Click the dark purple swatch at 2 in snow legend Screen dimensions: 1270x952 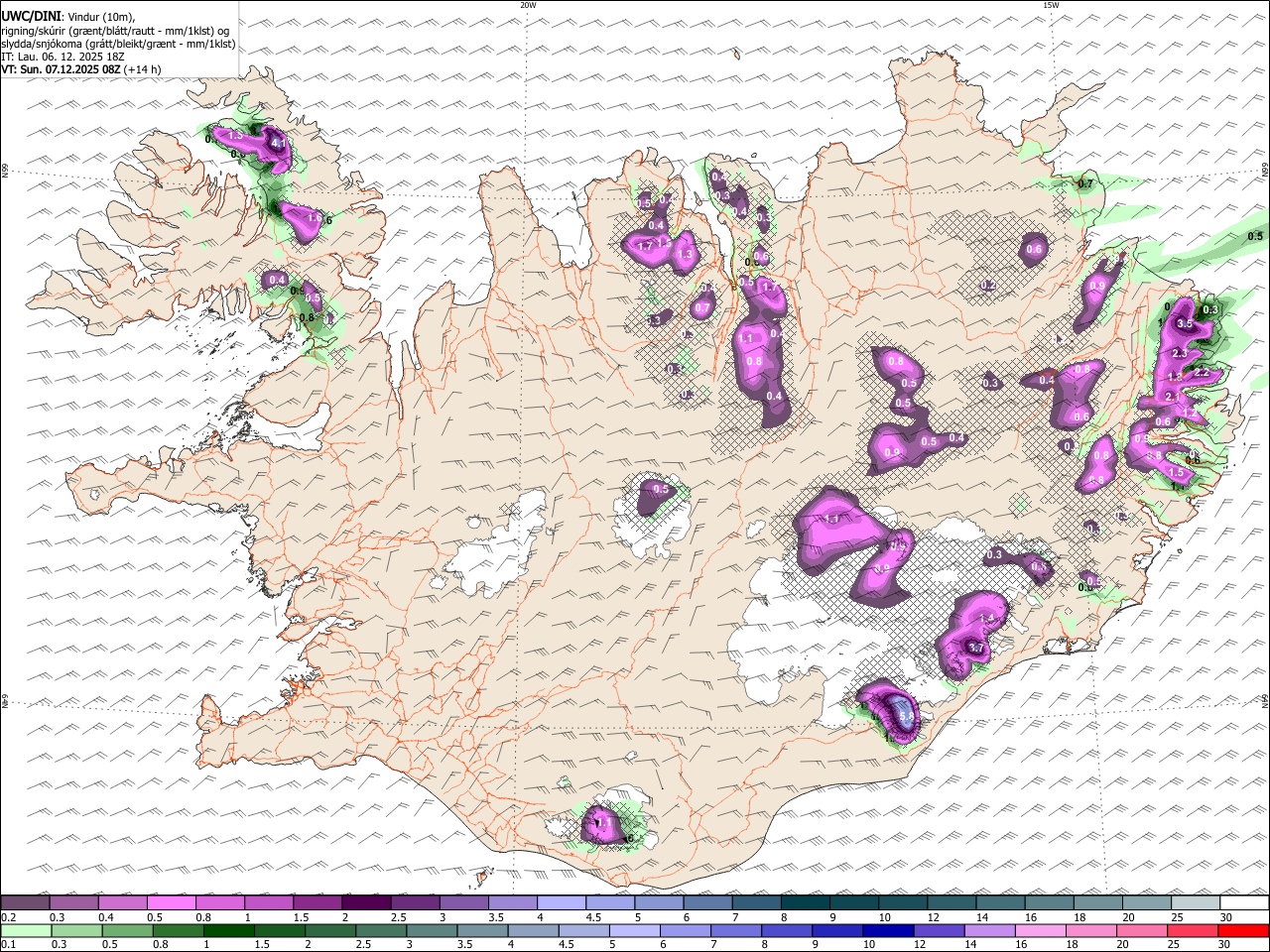click(x=366, y=903)
